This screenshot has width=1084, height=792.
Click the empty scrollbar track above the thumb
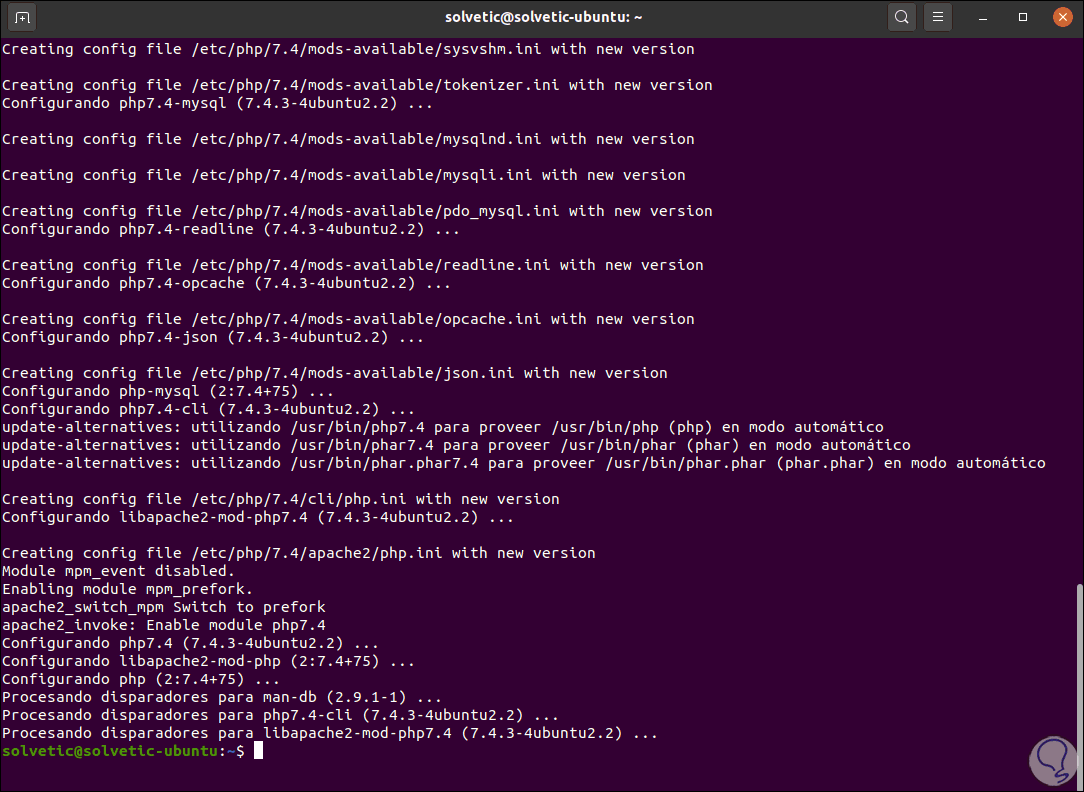click(1078, 300)
